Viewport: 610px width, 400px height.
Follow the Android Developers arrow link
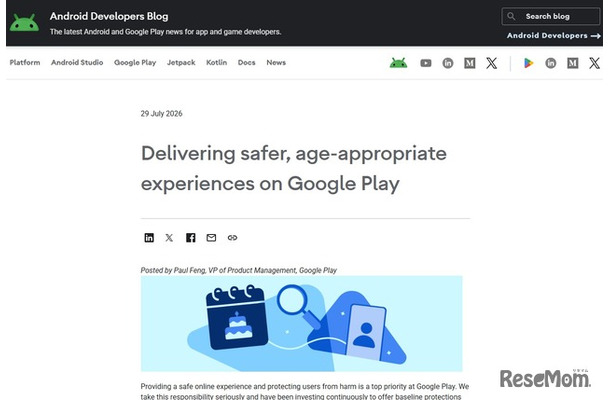click(554, 35)
